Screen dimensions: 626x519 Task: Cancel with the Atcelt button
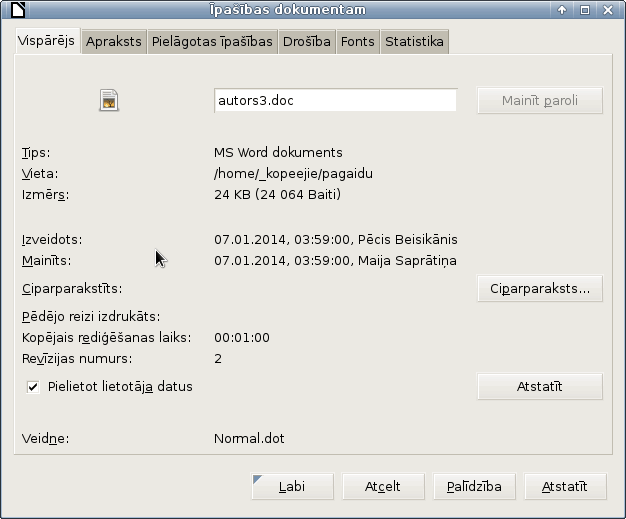383,486
